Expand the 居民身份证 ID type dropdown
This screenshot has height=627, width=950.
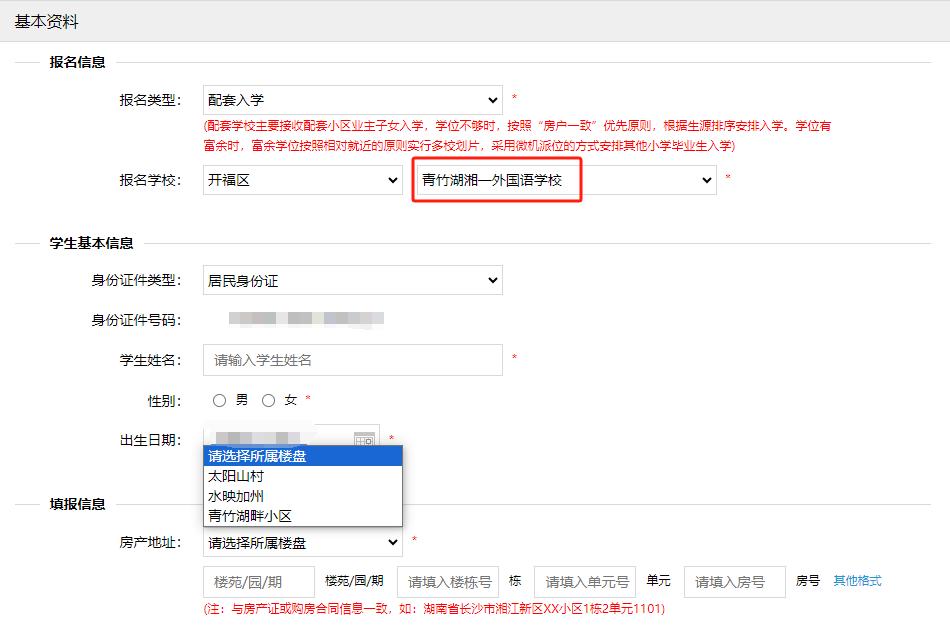352,281
